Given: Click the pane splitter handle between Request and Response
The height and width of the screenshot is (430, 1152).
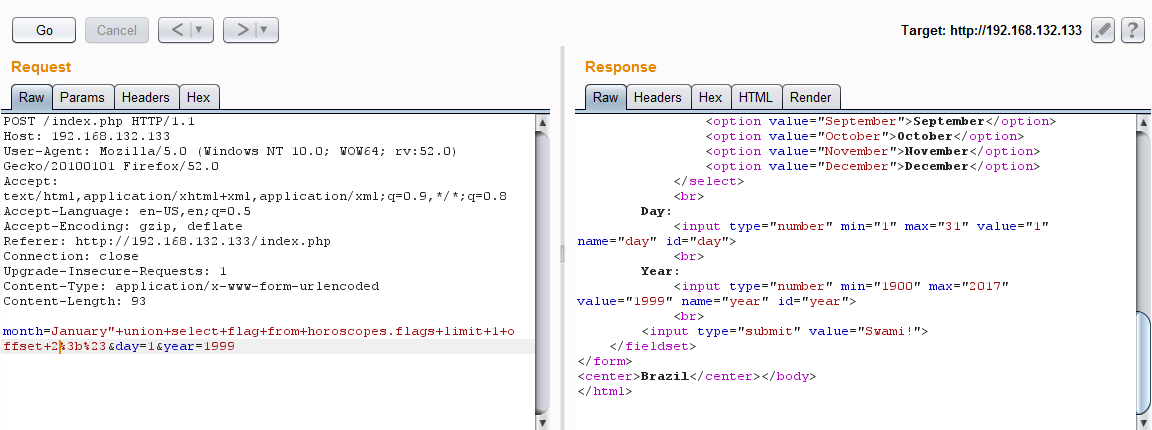Looking at the screenshot, I should pos(563,254).
